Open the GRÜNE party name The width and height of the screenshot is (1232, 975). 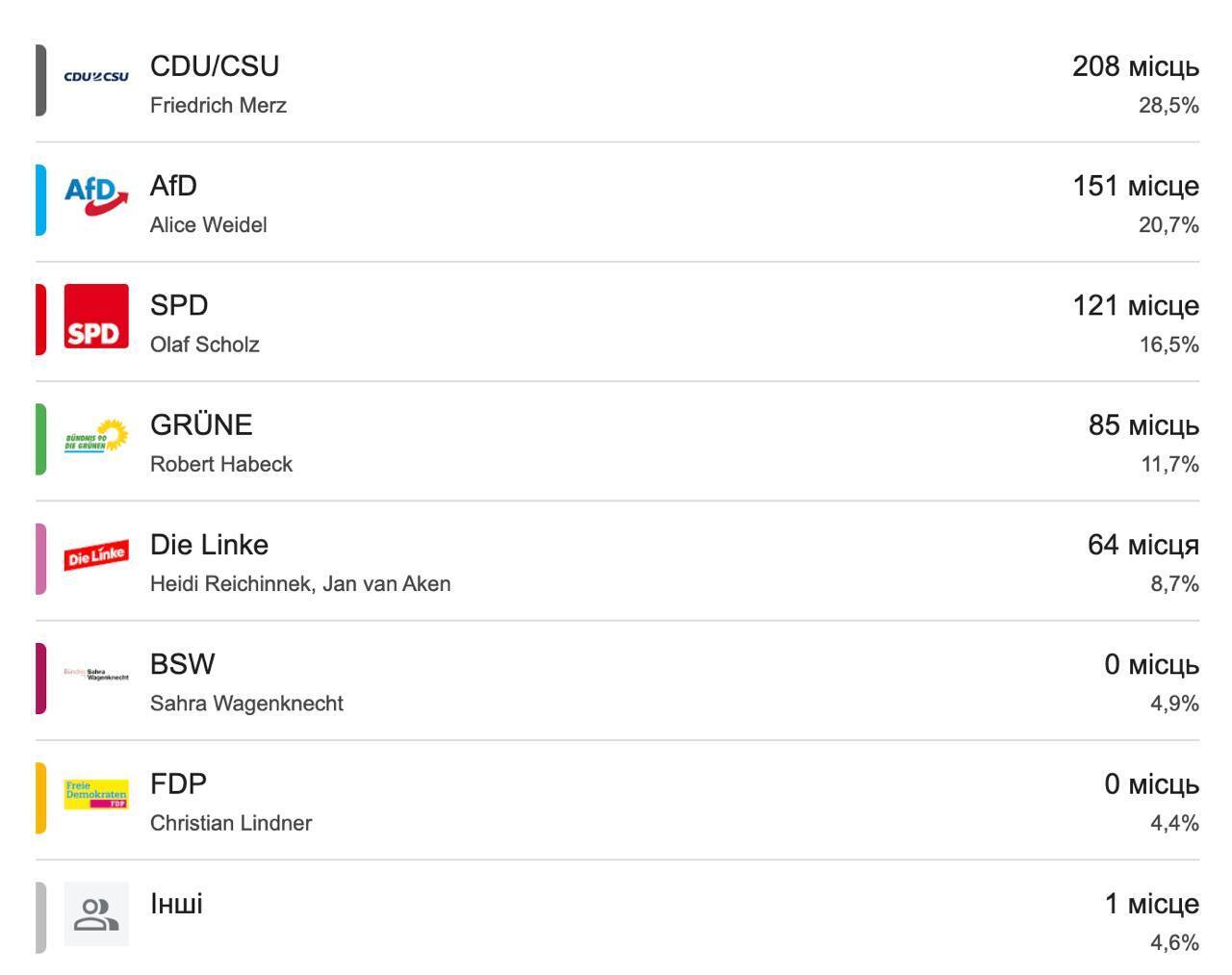[201, 424]
